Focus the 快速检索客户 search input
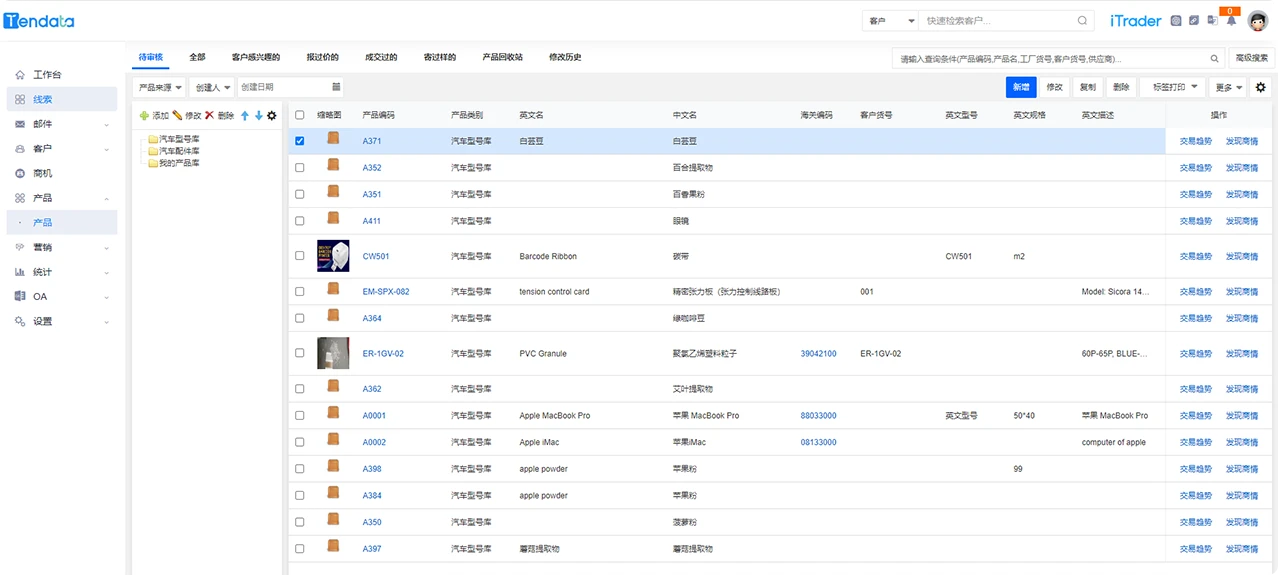This screenshot has width=1278, height=575. click(998, 21)
